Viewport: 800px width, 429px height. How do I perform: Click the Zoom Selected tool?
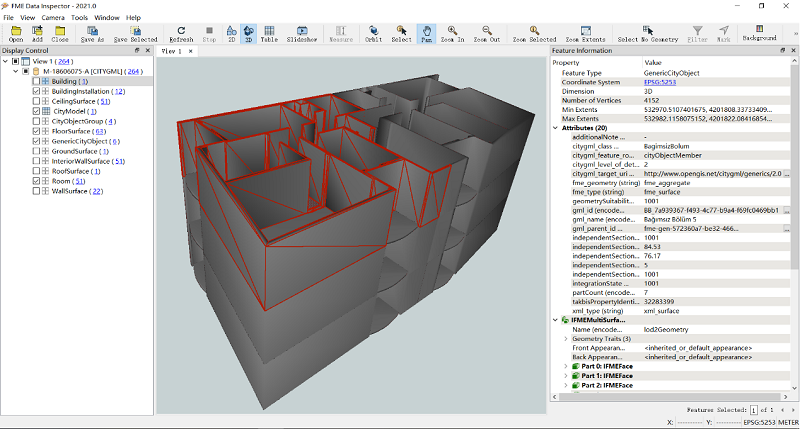click(534, 34)
